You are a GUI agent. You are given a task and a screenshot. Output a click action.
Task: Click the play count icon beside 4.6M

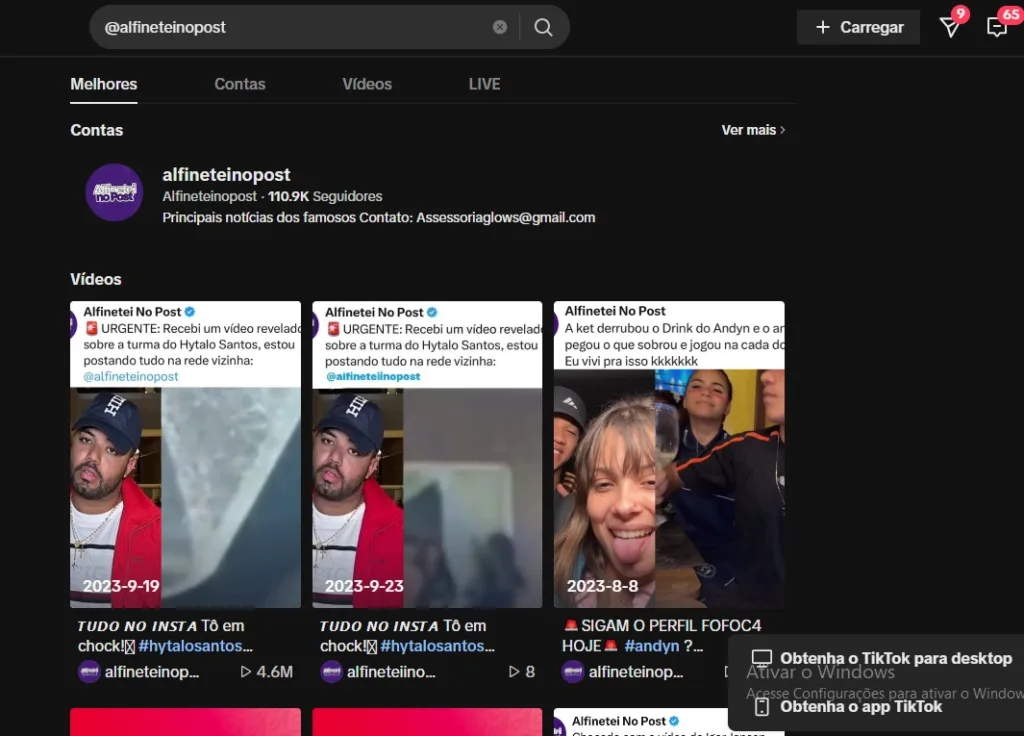[x=246, y=671]
